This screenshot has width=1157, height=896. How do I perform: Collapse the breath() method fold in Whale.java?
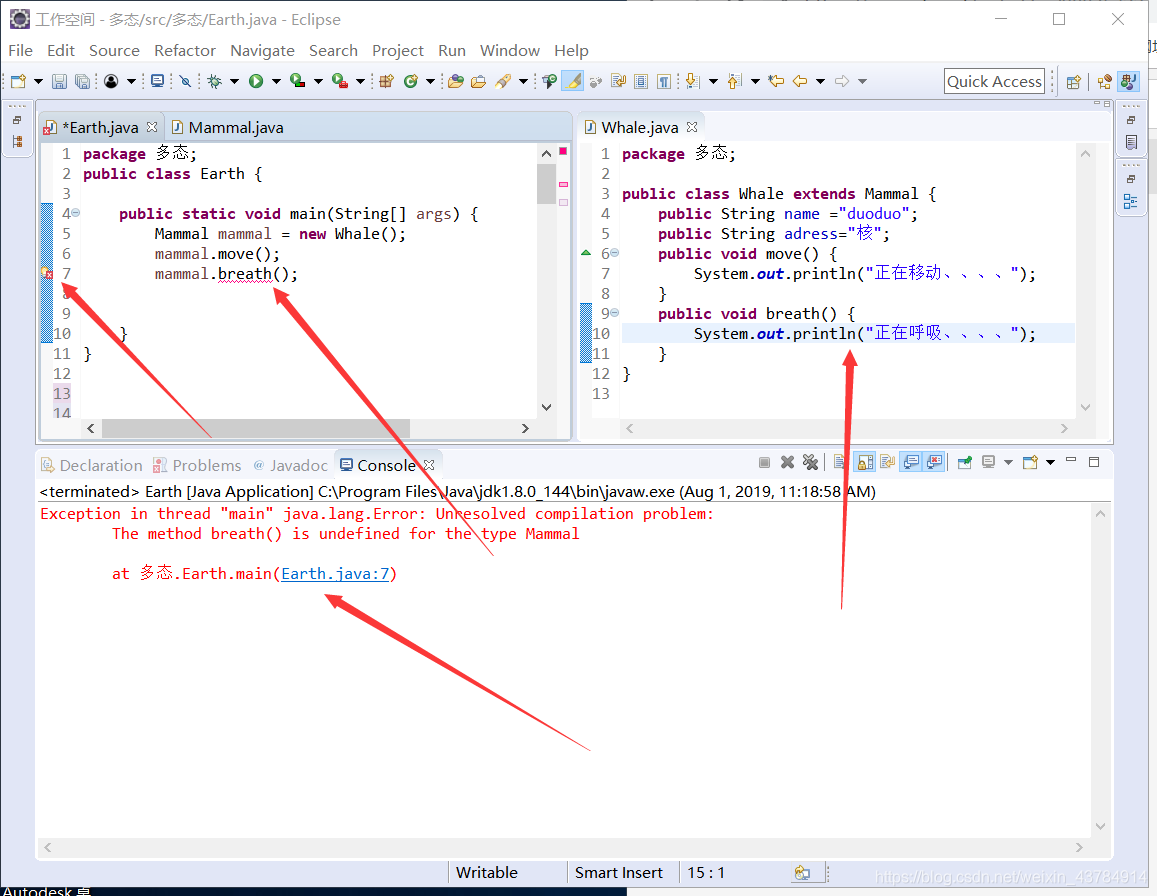615,313
